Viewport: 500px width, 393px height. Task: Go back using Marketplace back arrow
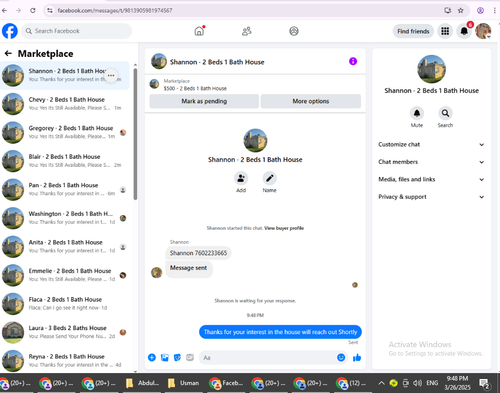(8, 53)
